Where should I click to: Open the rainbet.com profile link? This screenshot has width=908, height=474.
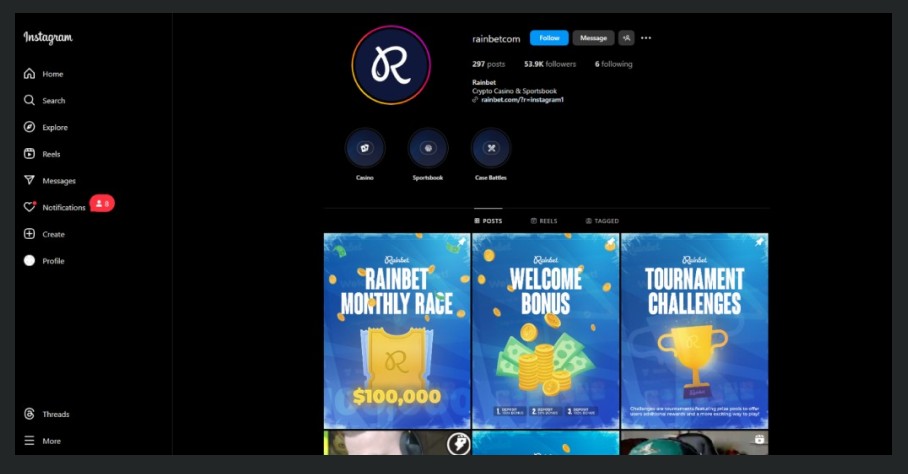click(x=522, y=100)
